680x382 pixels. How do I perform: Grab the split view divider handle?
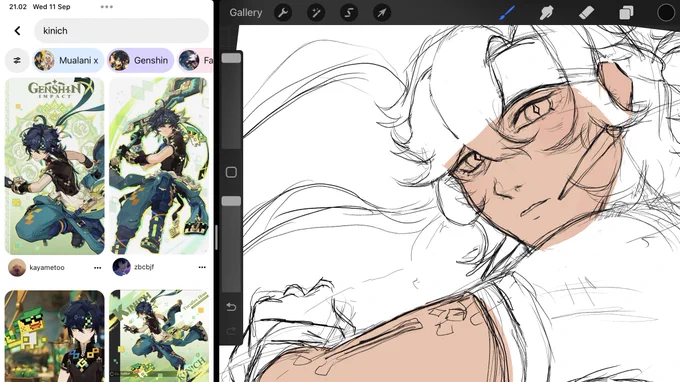coord(216,238)
